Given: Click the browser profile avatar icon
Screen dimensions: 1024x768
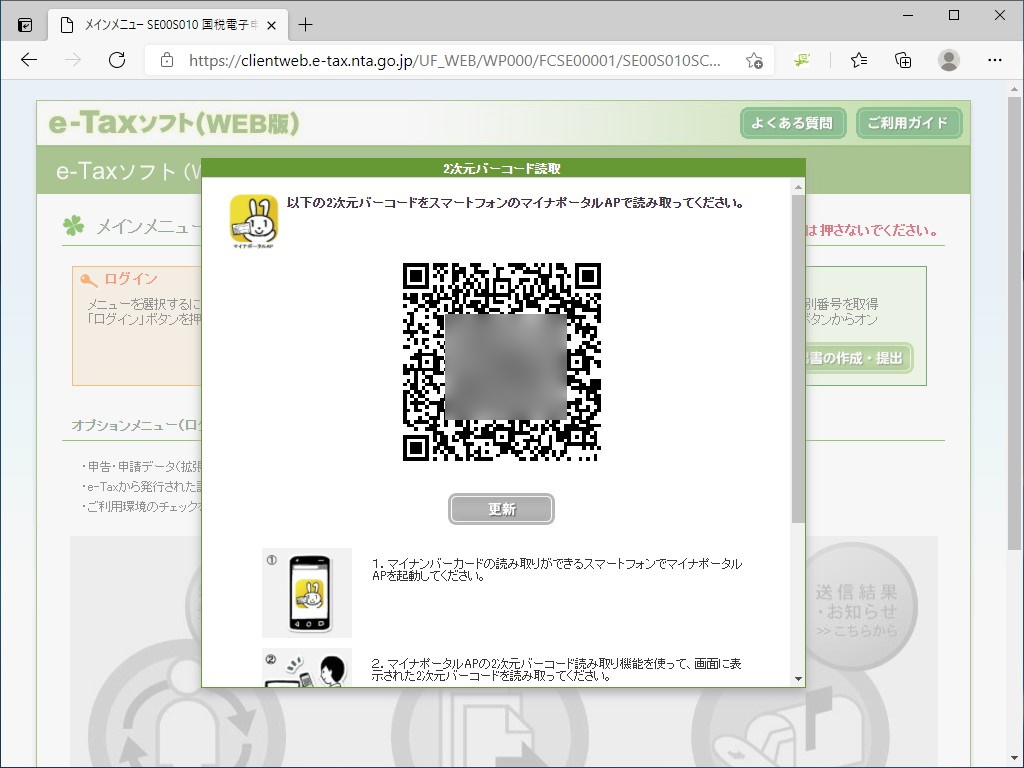Looking at the screenshot, I should (x=948, y=60).
